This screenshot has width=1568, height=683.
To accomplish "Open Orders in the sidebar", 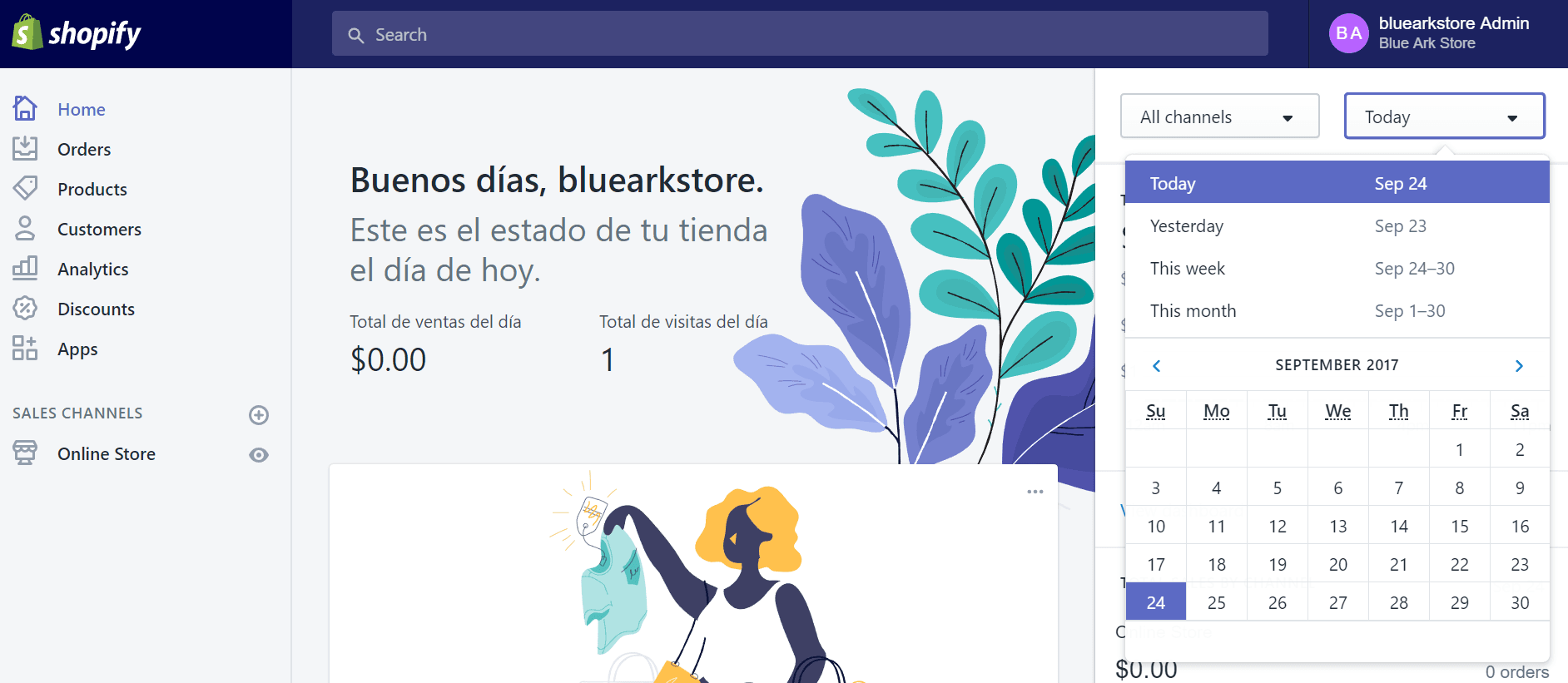I will [84, 149].
